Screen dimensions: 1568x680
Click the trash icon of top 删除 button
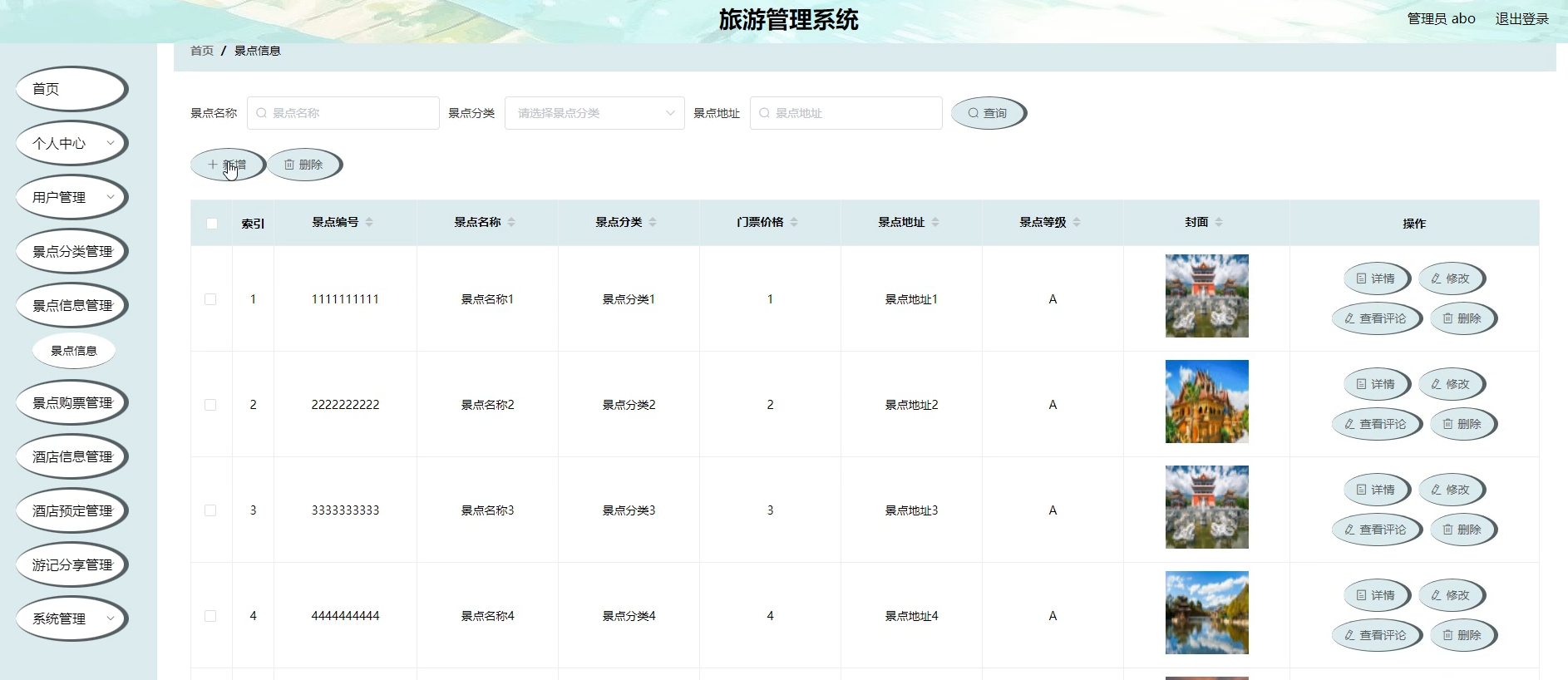(x=289, y=165)
